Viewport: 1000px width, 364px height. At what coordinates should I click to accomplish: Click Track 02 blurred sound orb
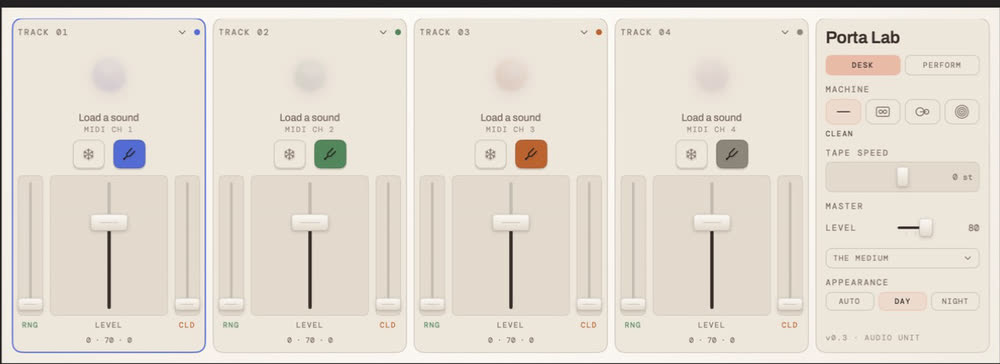coord(310,75)
